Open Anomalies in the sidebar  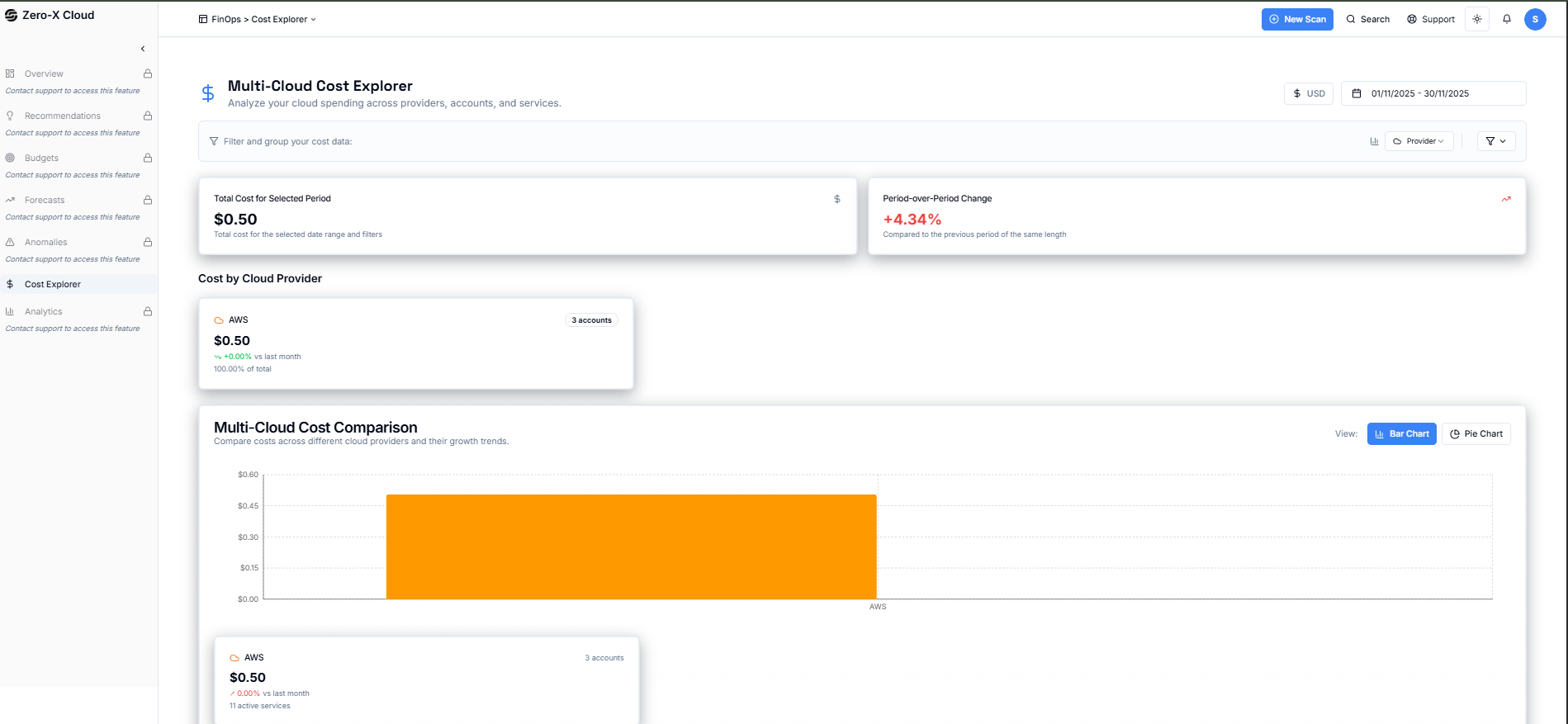pyautogui.click(x=46, y=242)
